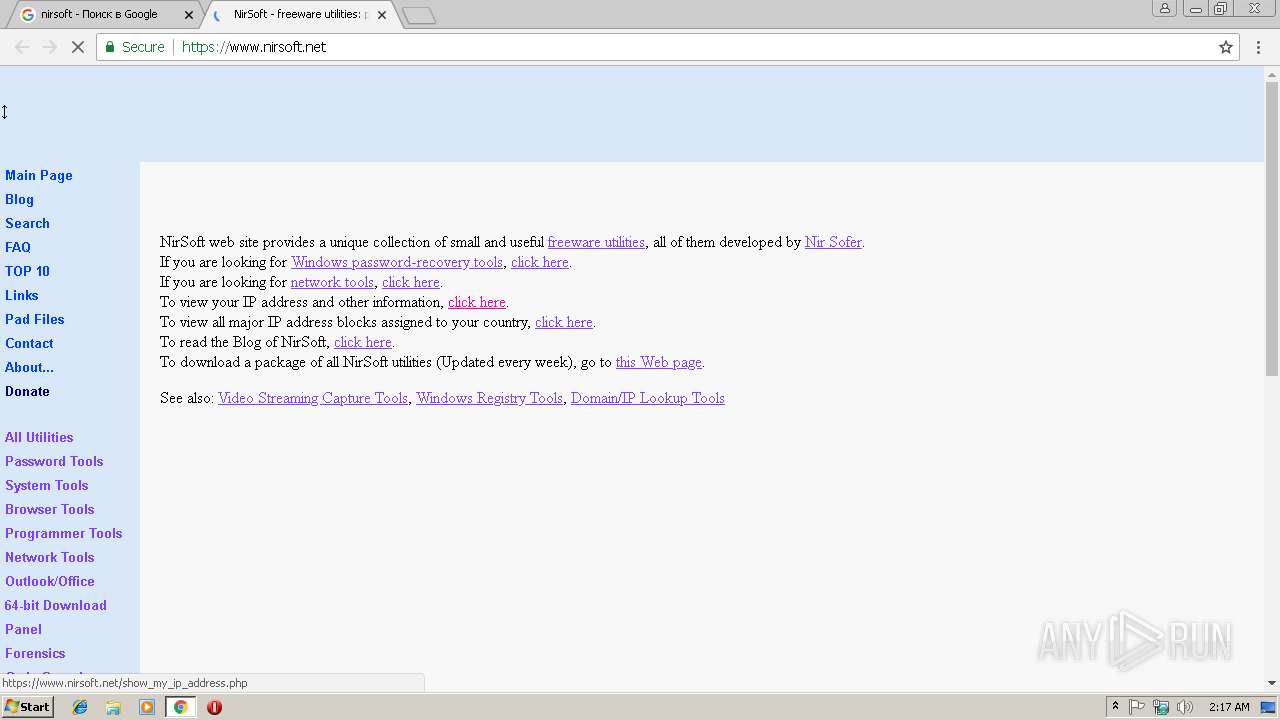
Task: Follow the Nir Sofer link
Action: pos(833,242)
